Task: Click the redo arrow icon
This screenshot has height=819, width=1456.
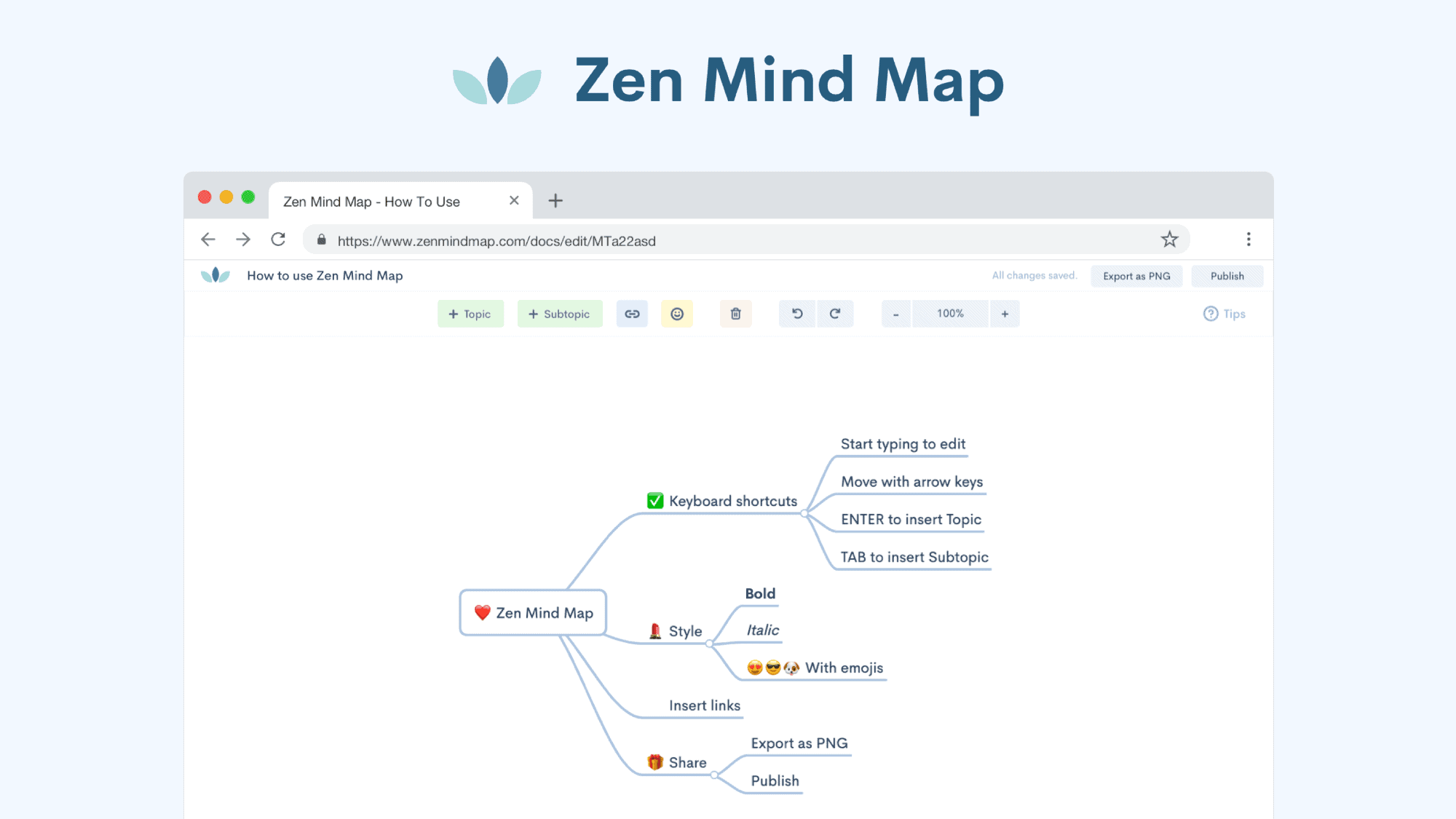Action: [x=835, y=314]
